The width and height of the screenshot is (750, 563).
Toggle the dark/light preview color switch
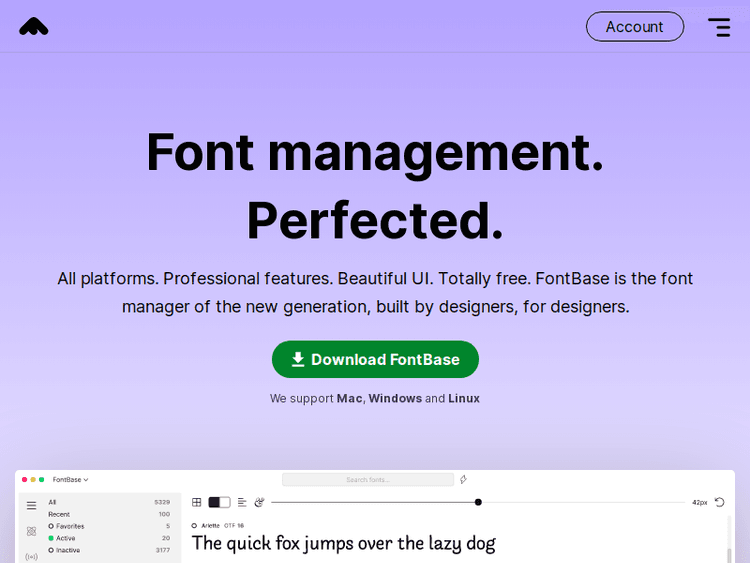(x=219, y=502)
